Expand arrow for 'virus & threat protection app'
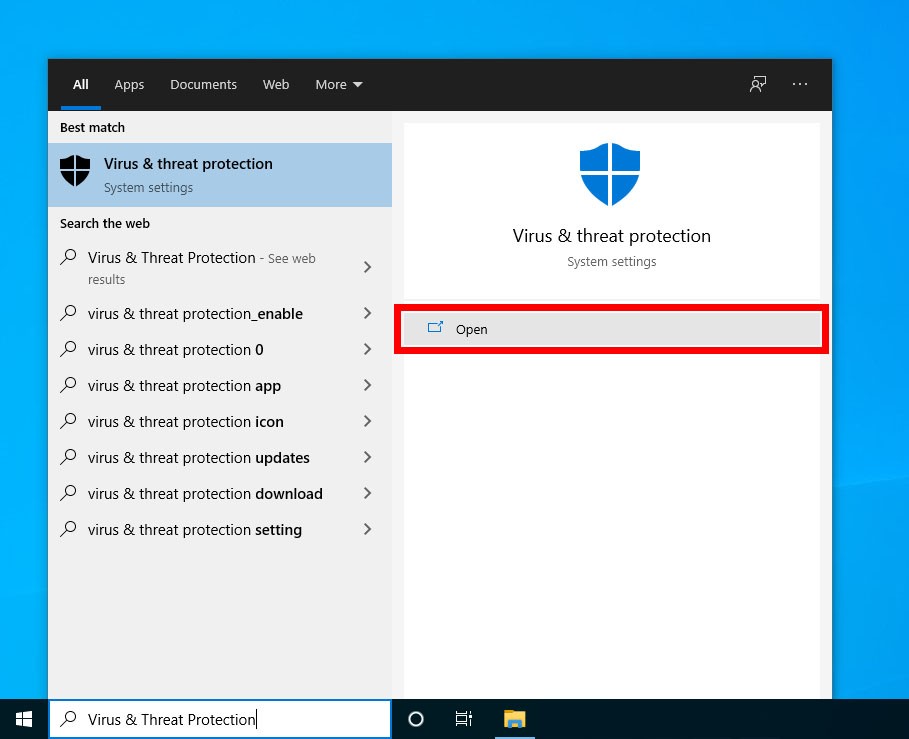The image size is (909, 739). (x=367, y=386)
